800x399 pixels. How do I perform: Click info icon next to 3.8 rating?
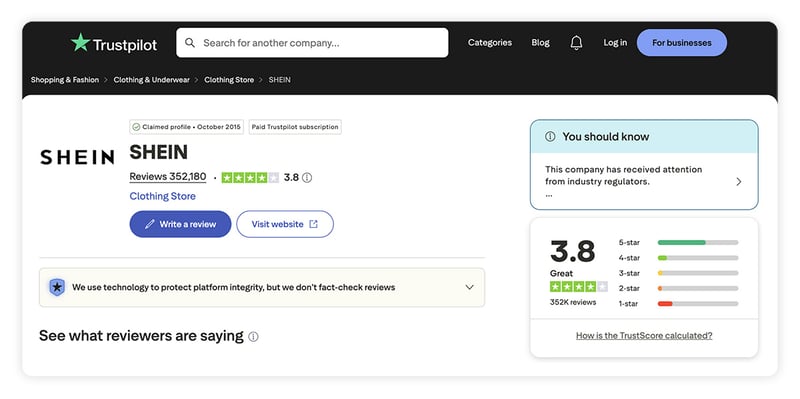click(x=307, y=178)
